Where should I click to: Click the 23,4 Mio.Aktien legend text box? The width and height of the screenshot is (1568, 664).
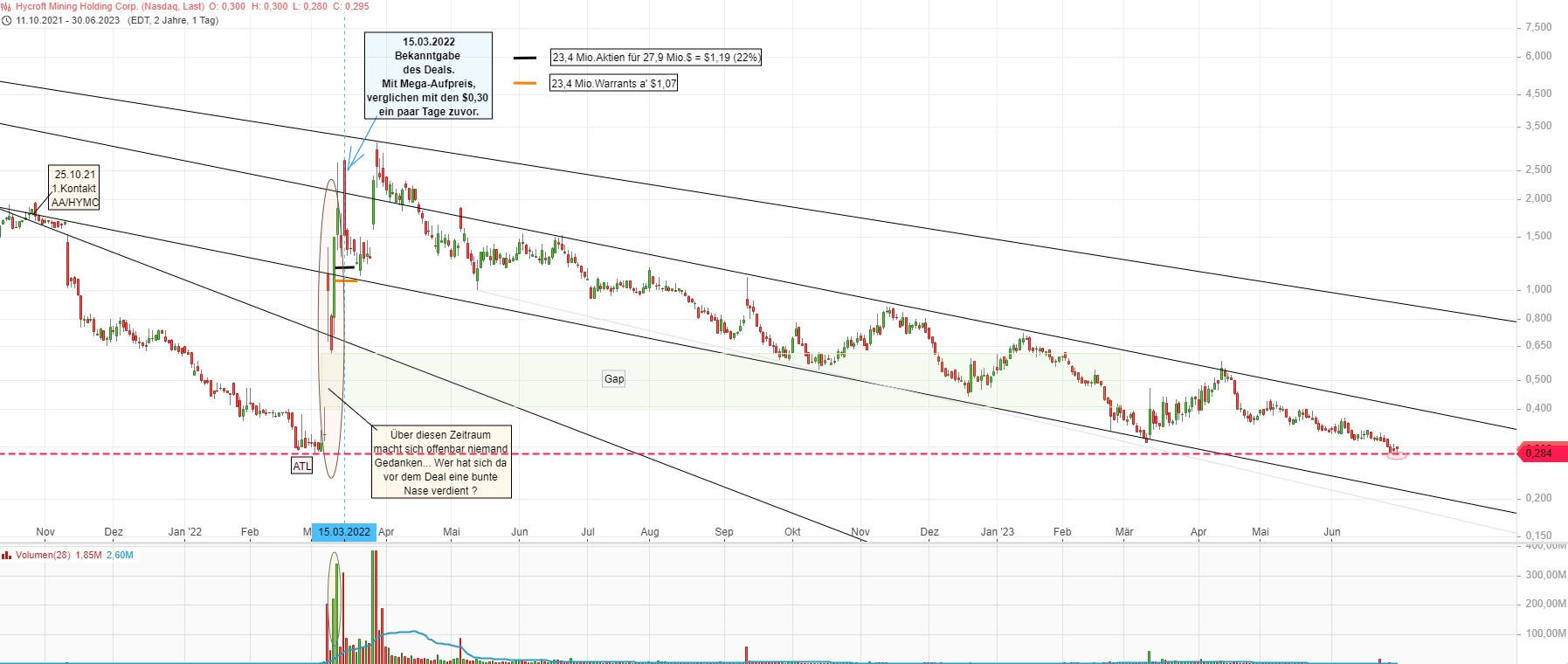coord(655,58)
